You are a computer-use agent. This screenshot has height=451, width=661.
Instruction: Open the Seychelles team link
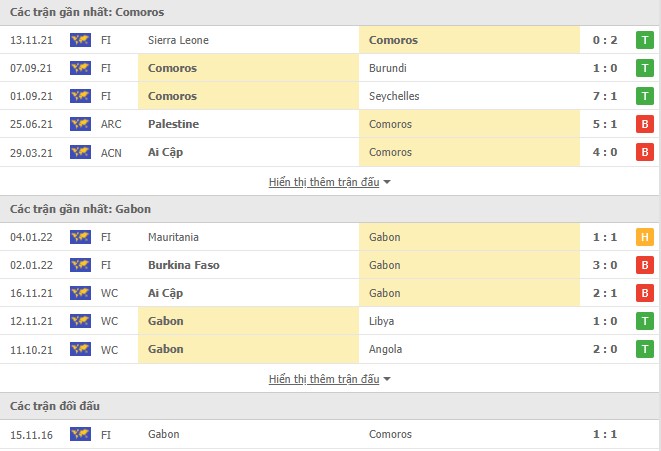394,97
